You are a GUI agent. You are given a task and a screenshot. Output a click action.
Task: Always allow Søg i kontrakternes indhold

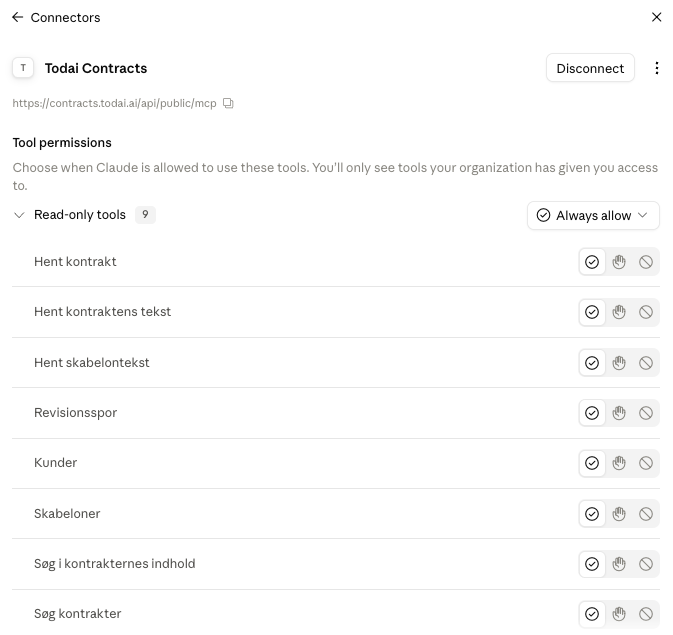coord(592,564)
